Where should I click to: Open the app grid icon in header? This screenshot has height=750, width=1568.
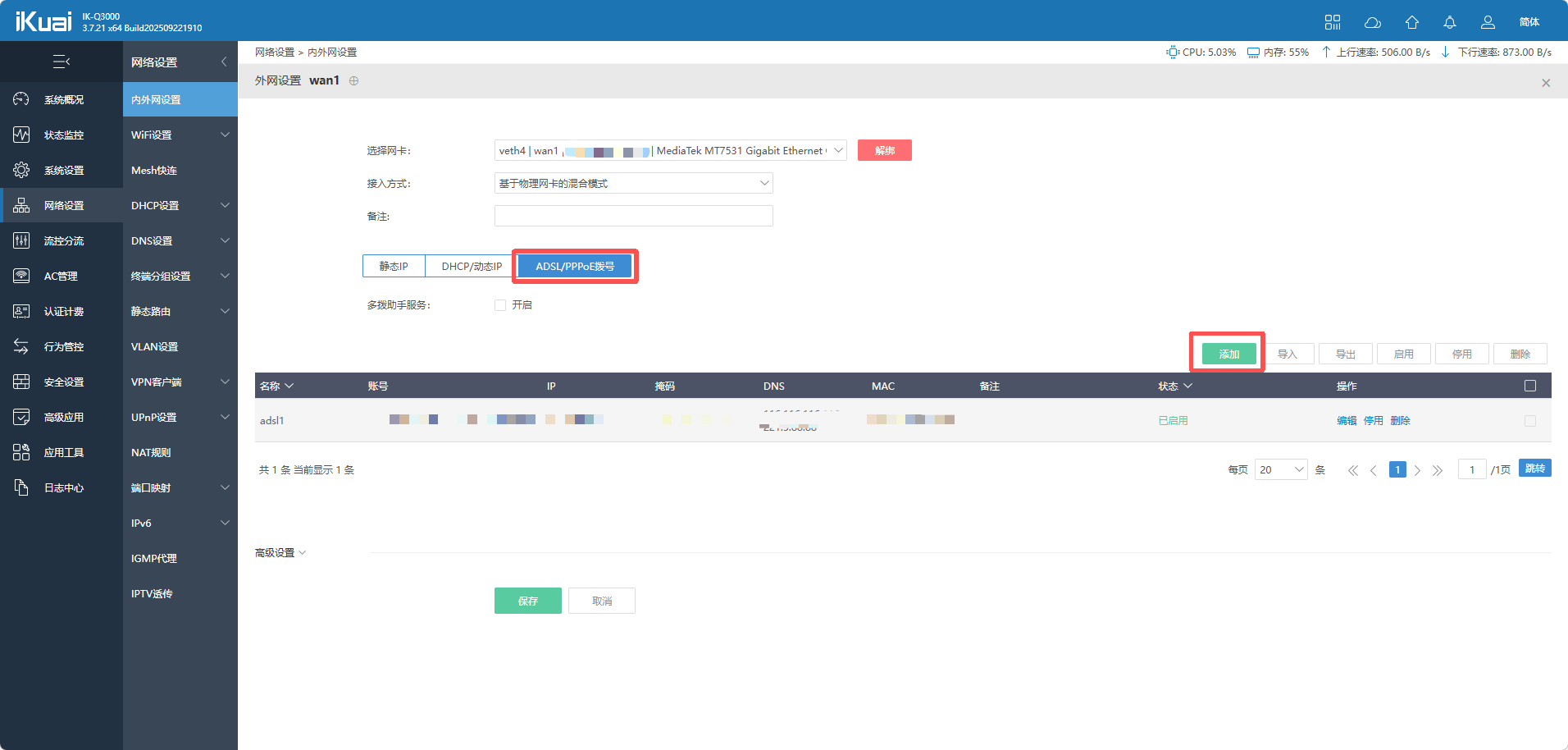point(1333,22)
